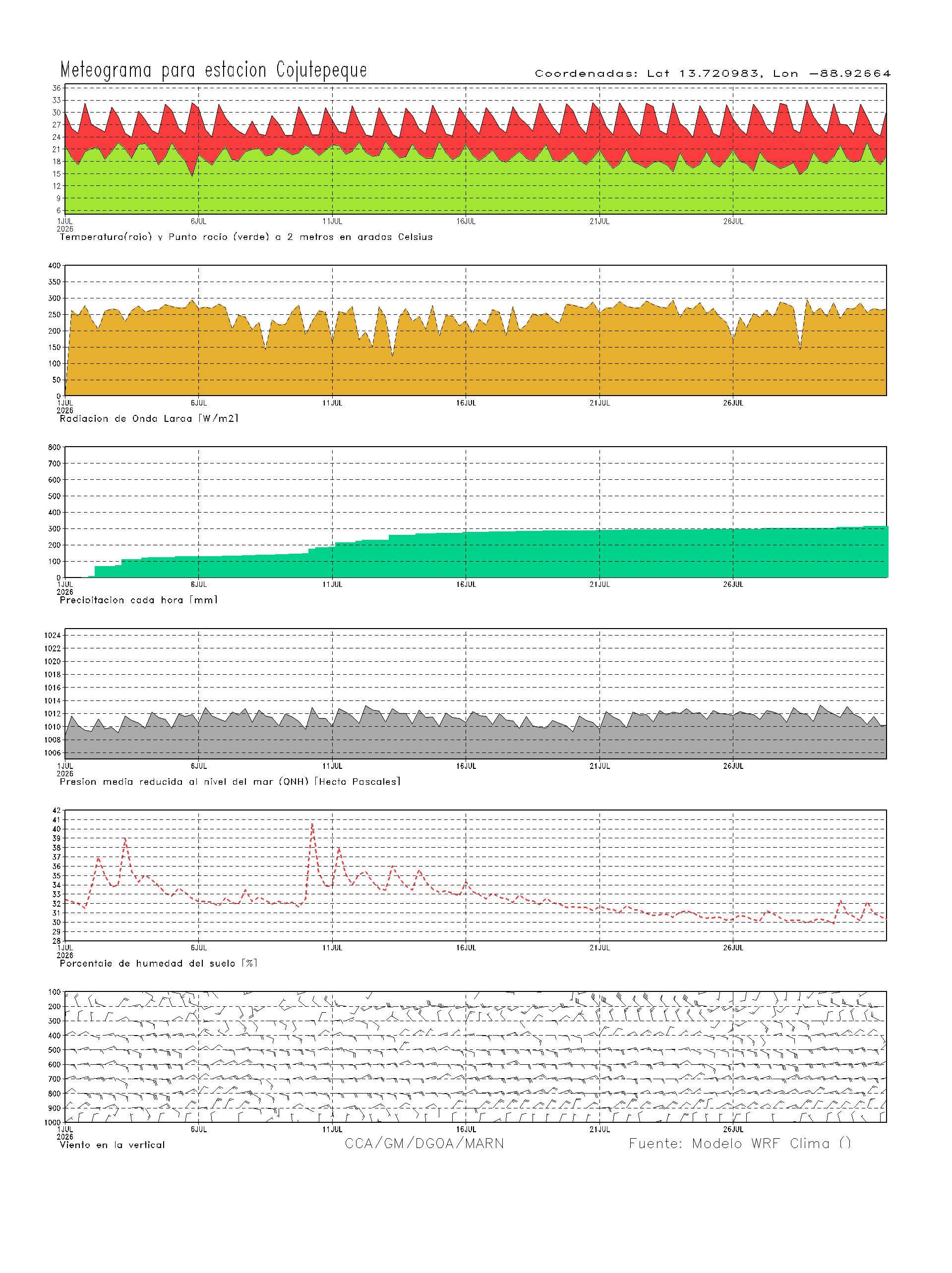Click the Viento en la vertical caption
Screen dimensions: 952x1273
pyautogui.click(x=112, y=1145)
